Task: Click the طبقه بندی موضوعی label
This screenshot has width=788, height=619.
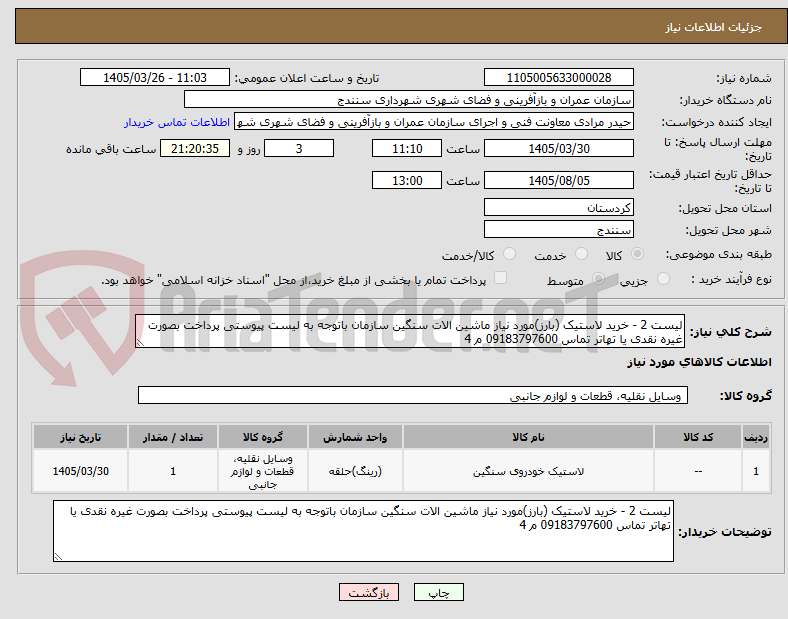Action: [719, 255]
